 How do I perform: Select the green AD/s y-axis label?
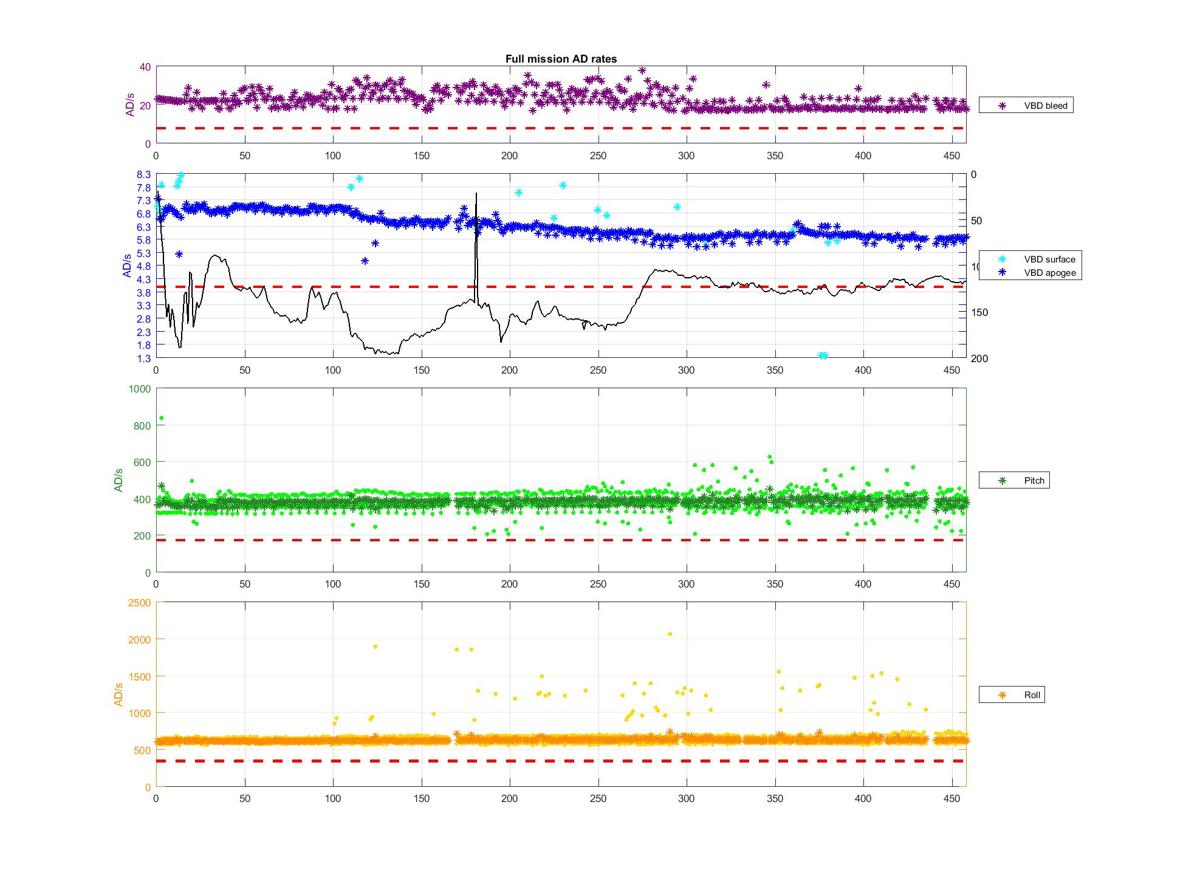[x=119, y=480]
